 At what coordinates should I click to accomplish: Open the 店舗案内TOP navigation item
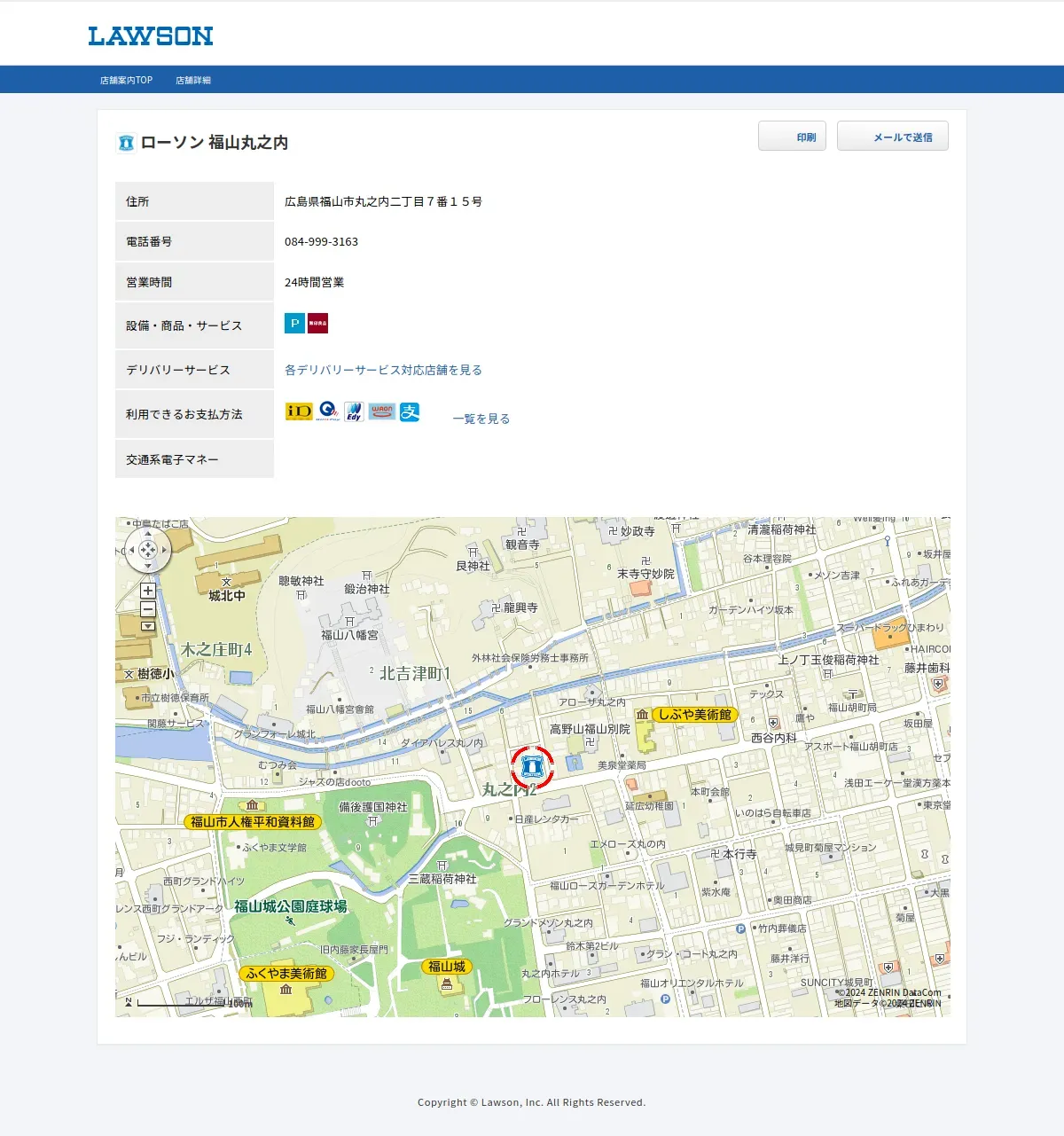coord(126,80)
